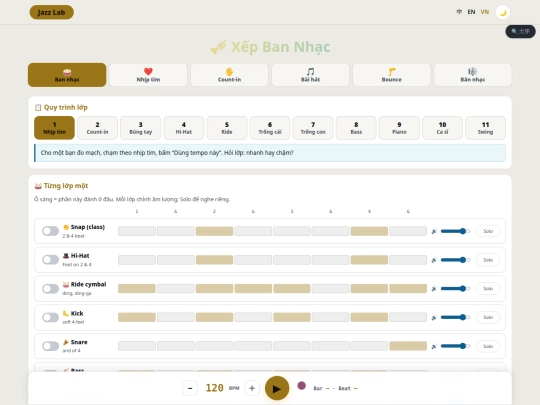This screenshot has width=540, height=405.
Task: Select step 3 Búng tay
Action: (141, 128)
